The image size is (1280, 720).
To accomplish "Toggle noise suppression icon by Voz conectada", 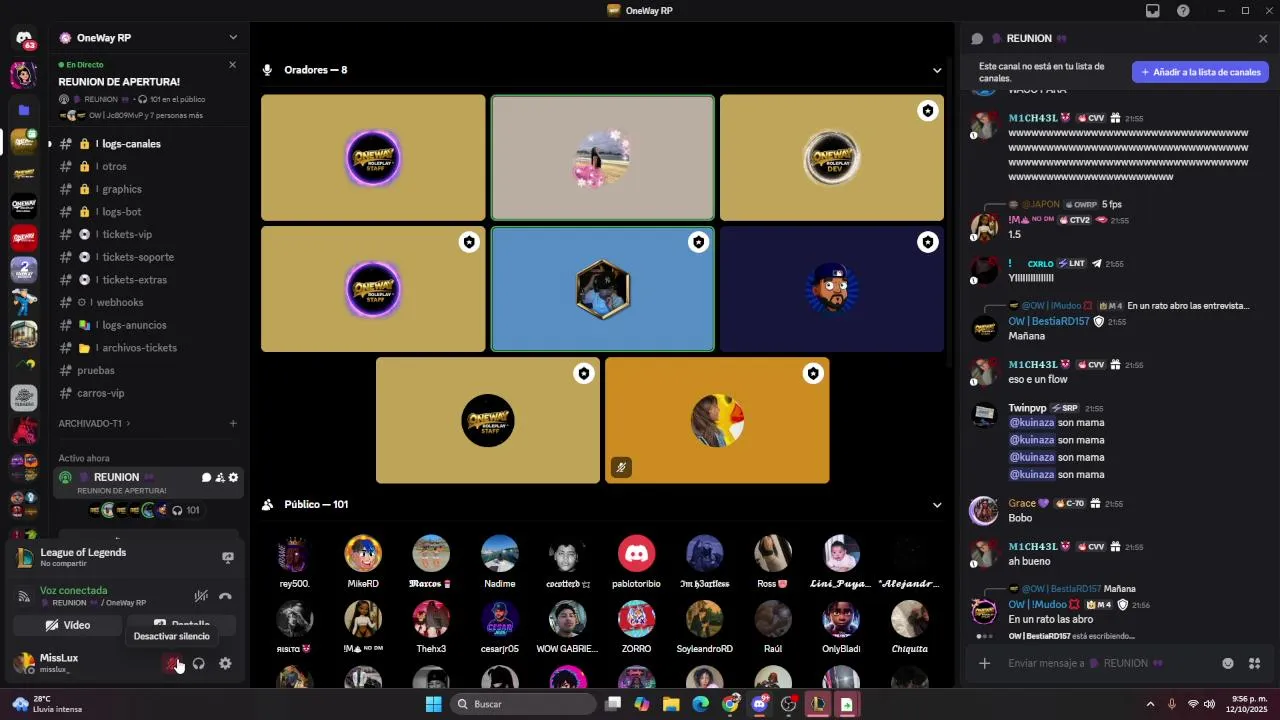I will click(x=201, y=596).
